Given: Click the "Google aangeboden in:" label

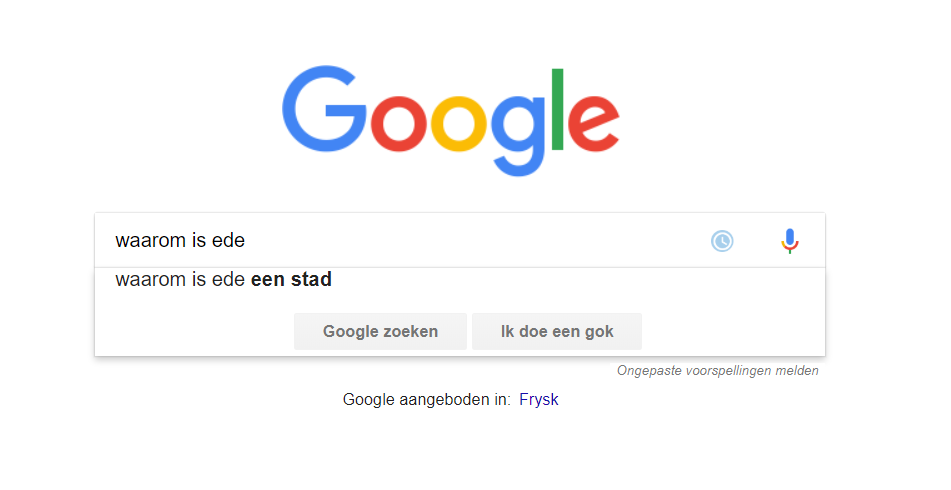Looking at the screenshot, I should click(x=426, y=400).
